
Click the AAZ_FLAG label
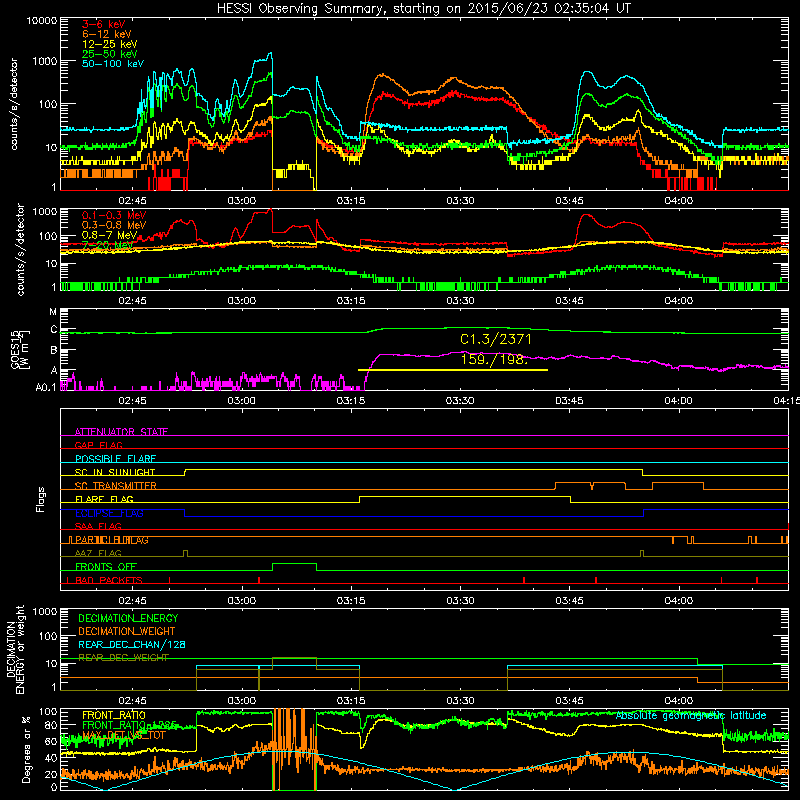(x=98, y=553)
